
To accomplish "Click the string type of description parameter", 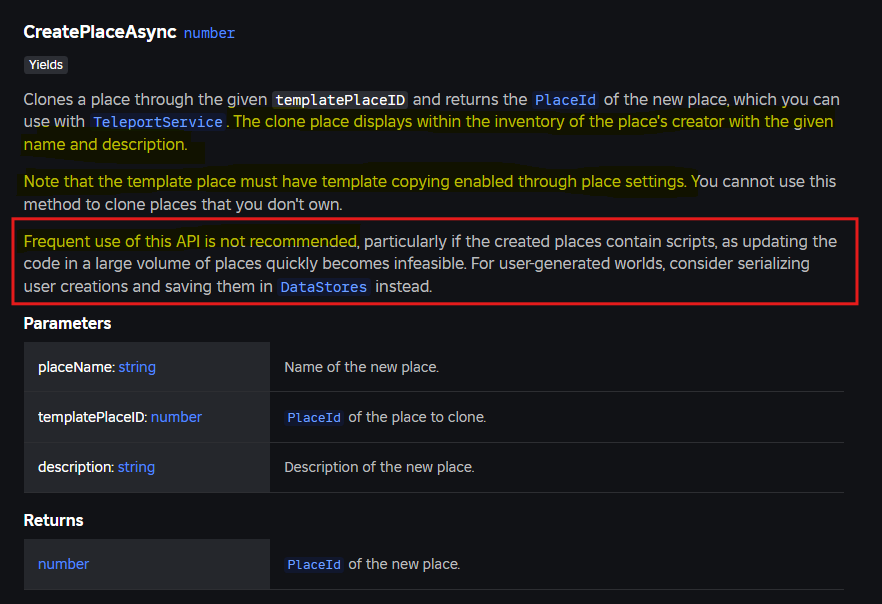I will (x=136, y=467).
